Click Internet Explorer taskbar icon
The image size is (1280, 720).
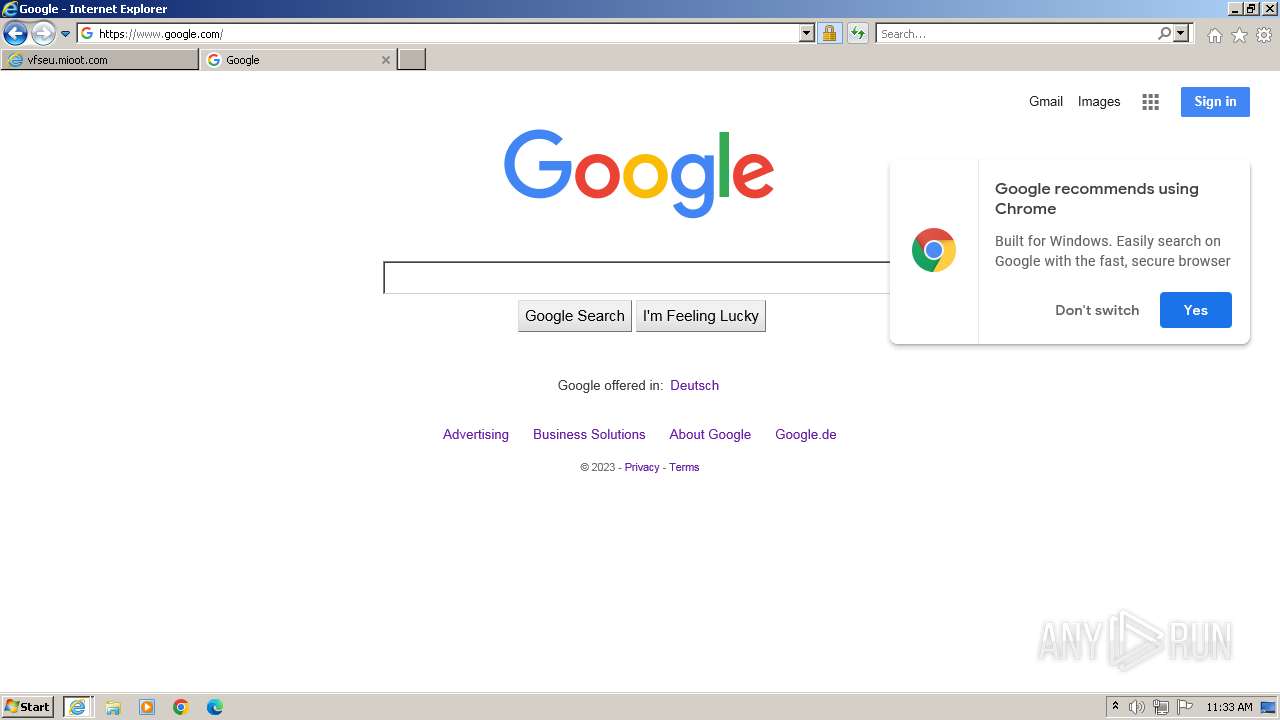point(78,706)
